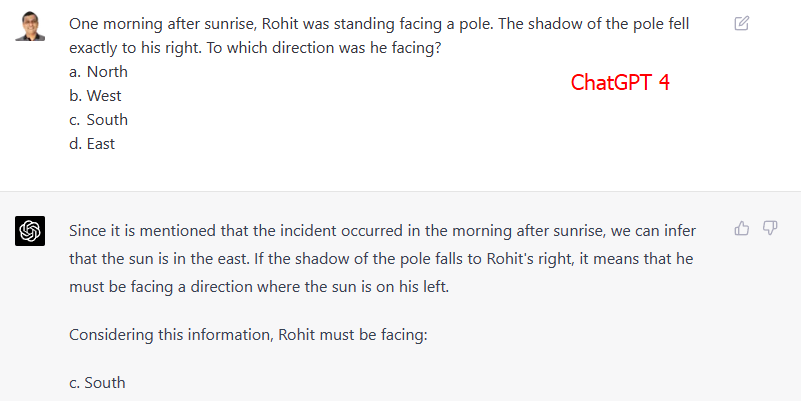Click the red ChatGPT 4 label

[x=620, y=82]
